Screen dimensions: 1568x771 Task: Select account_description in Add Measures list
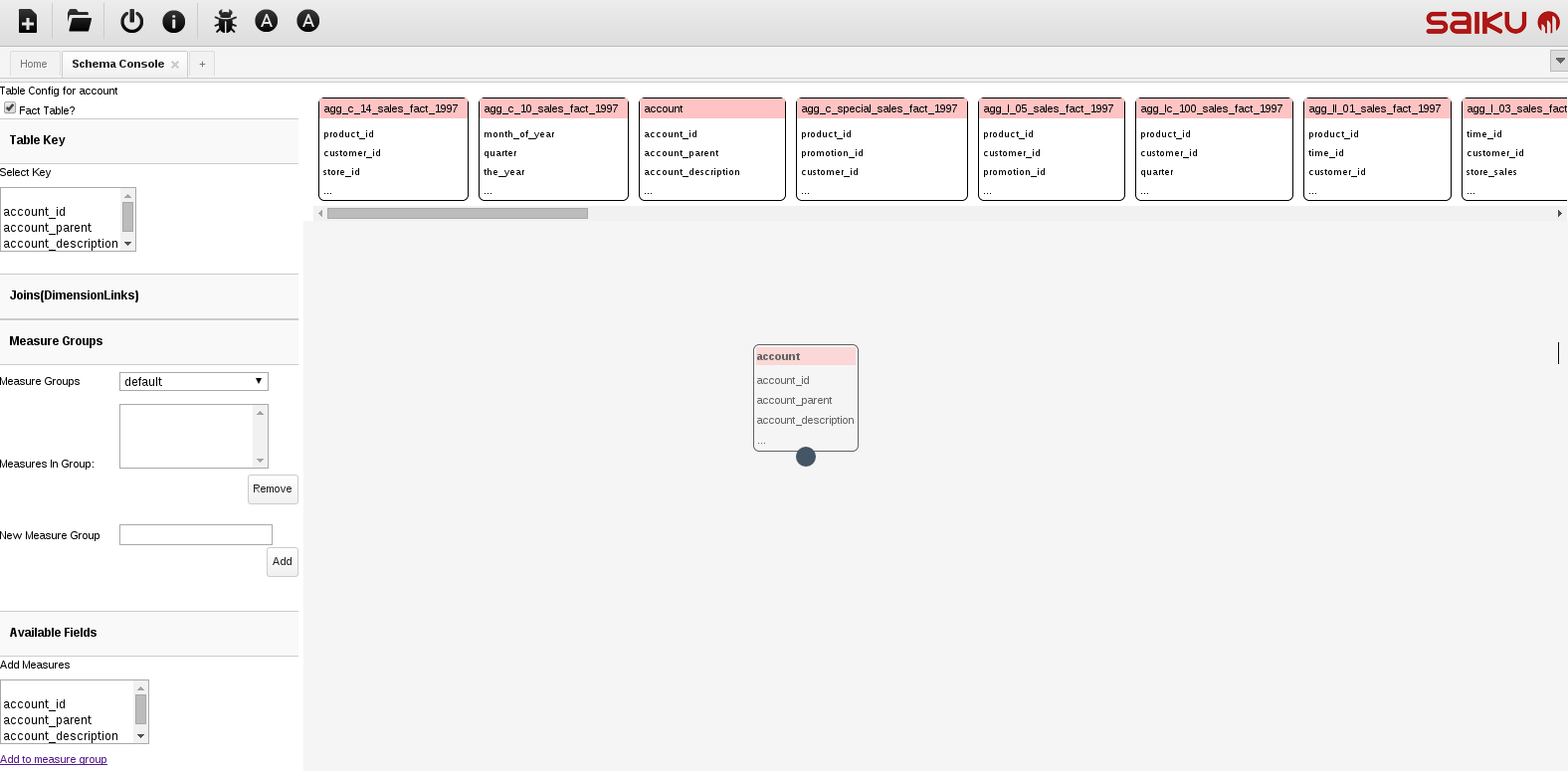pyautogui.click(x=61, y=736)
